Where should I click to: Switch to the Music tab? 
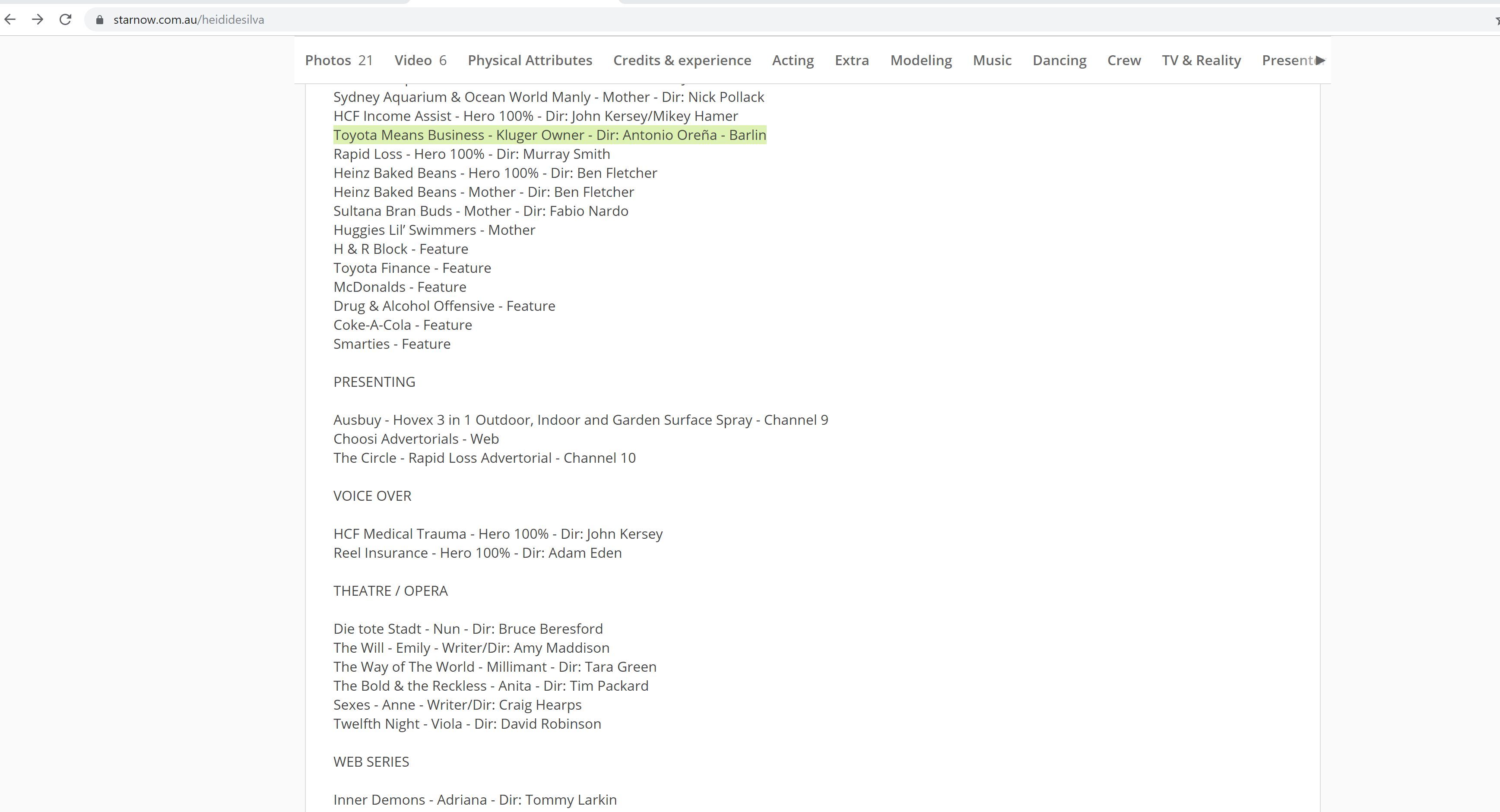click(992, 60)
